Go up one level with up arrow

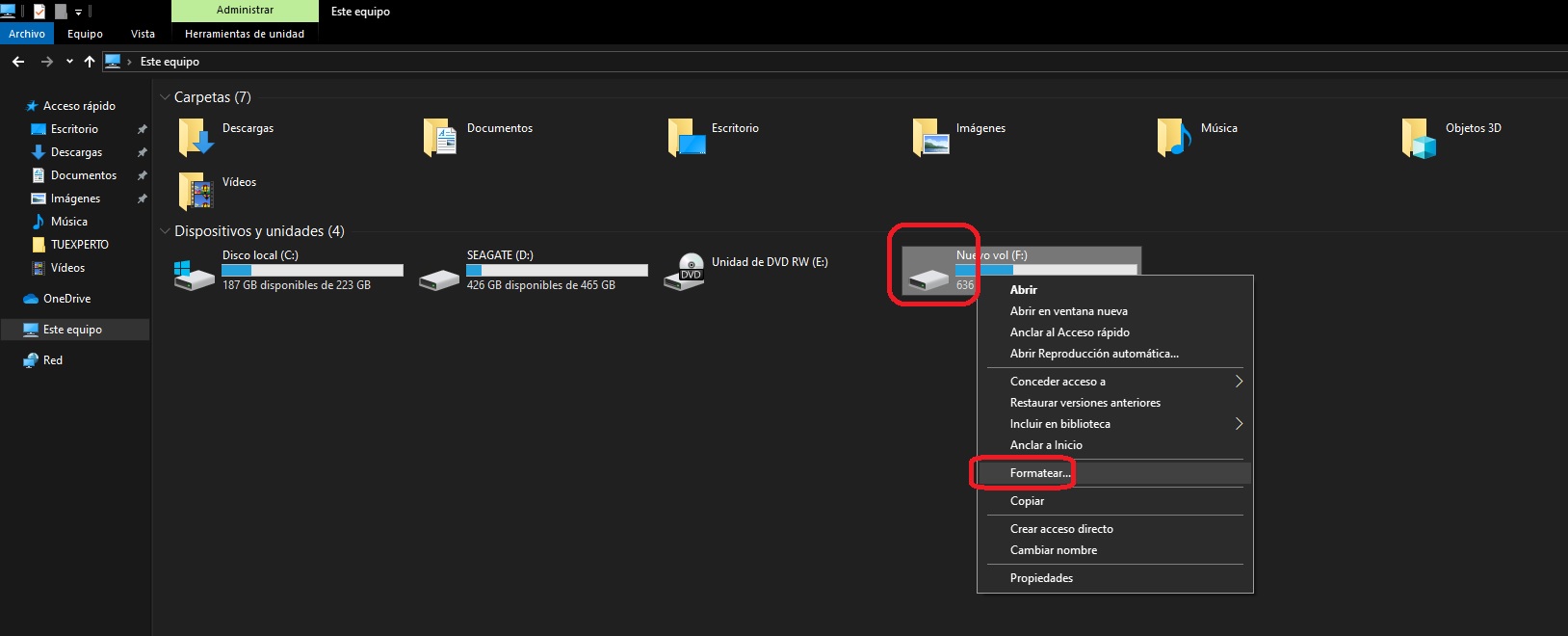(90, 62)
